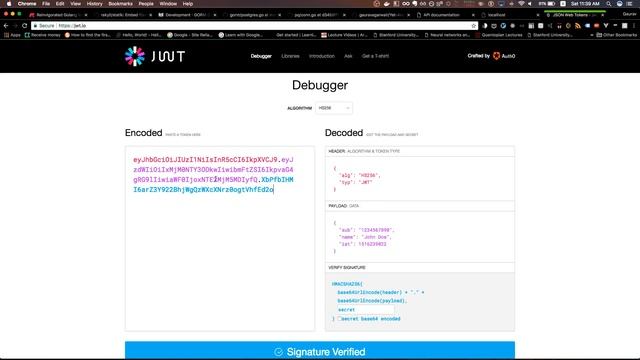Open the Receive money bookmark

pyautogui.click(x=42, y=35)
